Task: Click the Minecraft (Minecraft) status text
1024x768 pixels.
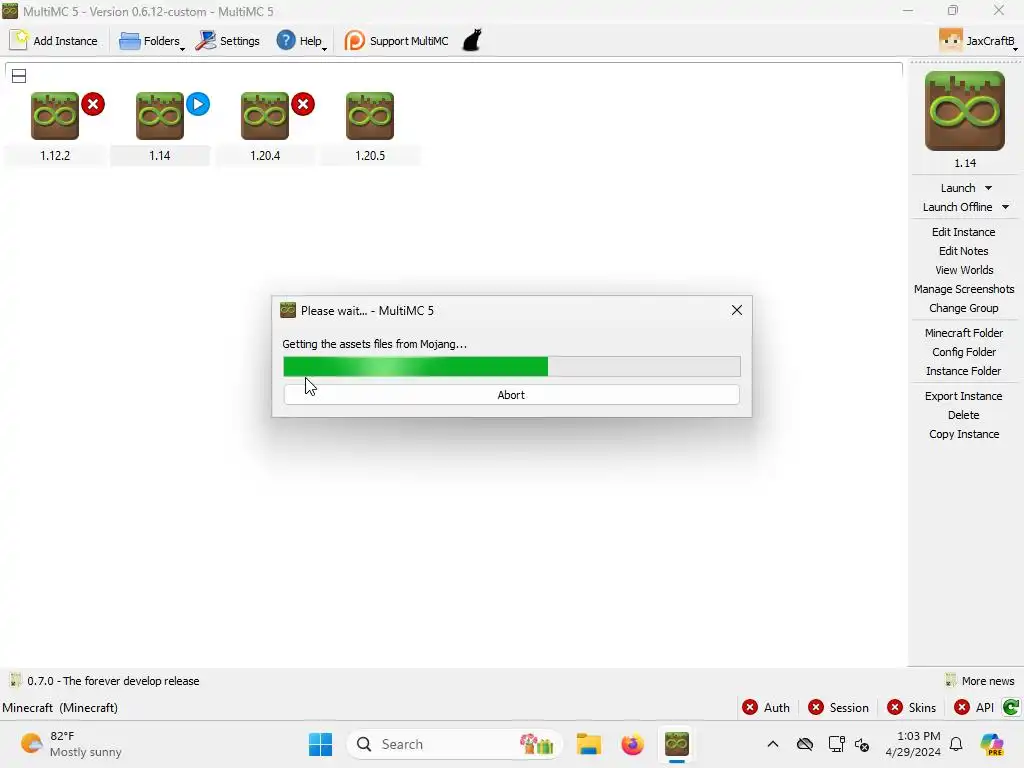Action: click(60, 707)
